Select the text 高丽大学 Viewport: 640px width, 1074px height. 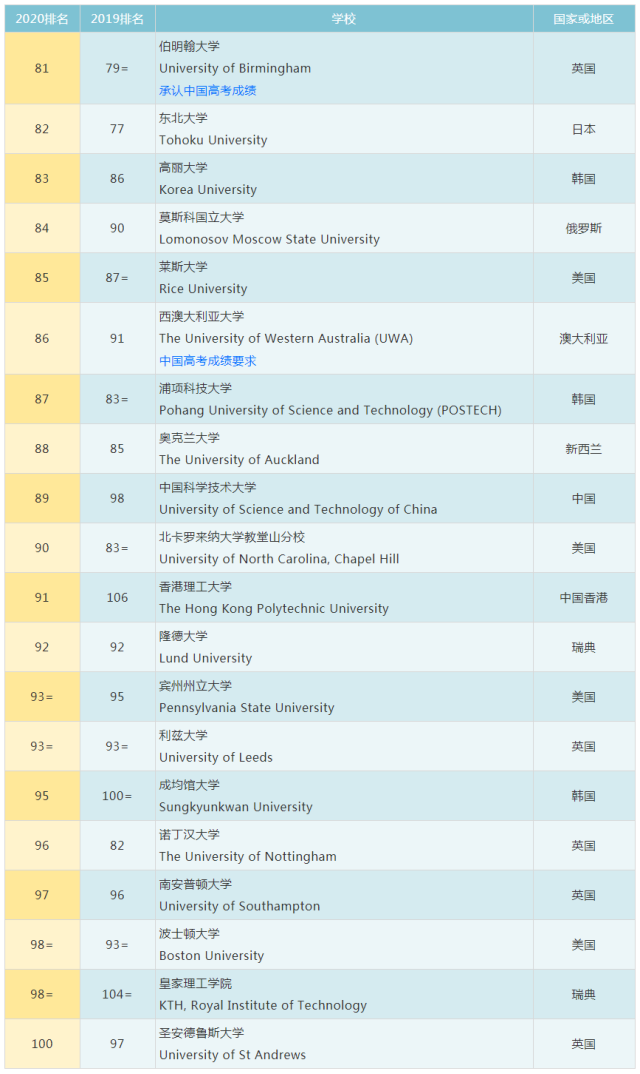click(x=183, y=168)
